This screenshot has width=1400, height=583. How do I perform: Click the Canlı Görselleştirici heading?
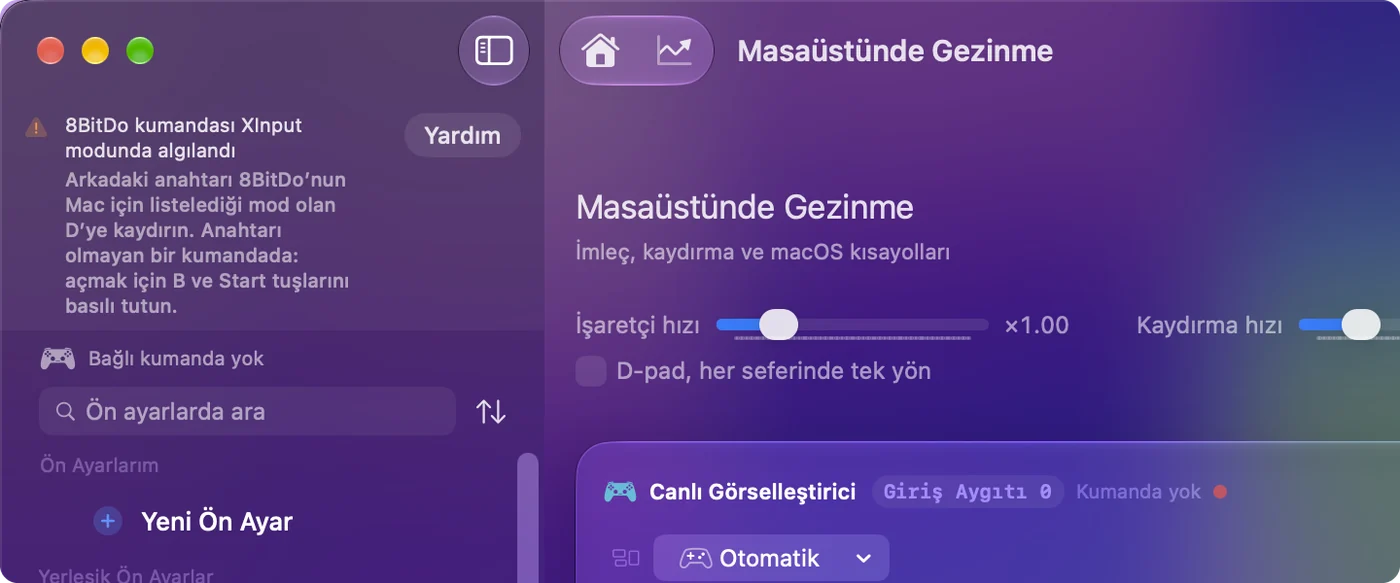[752, 492]
